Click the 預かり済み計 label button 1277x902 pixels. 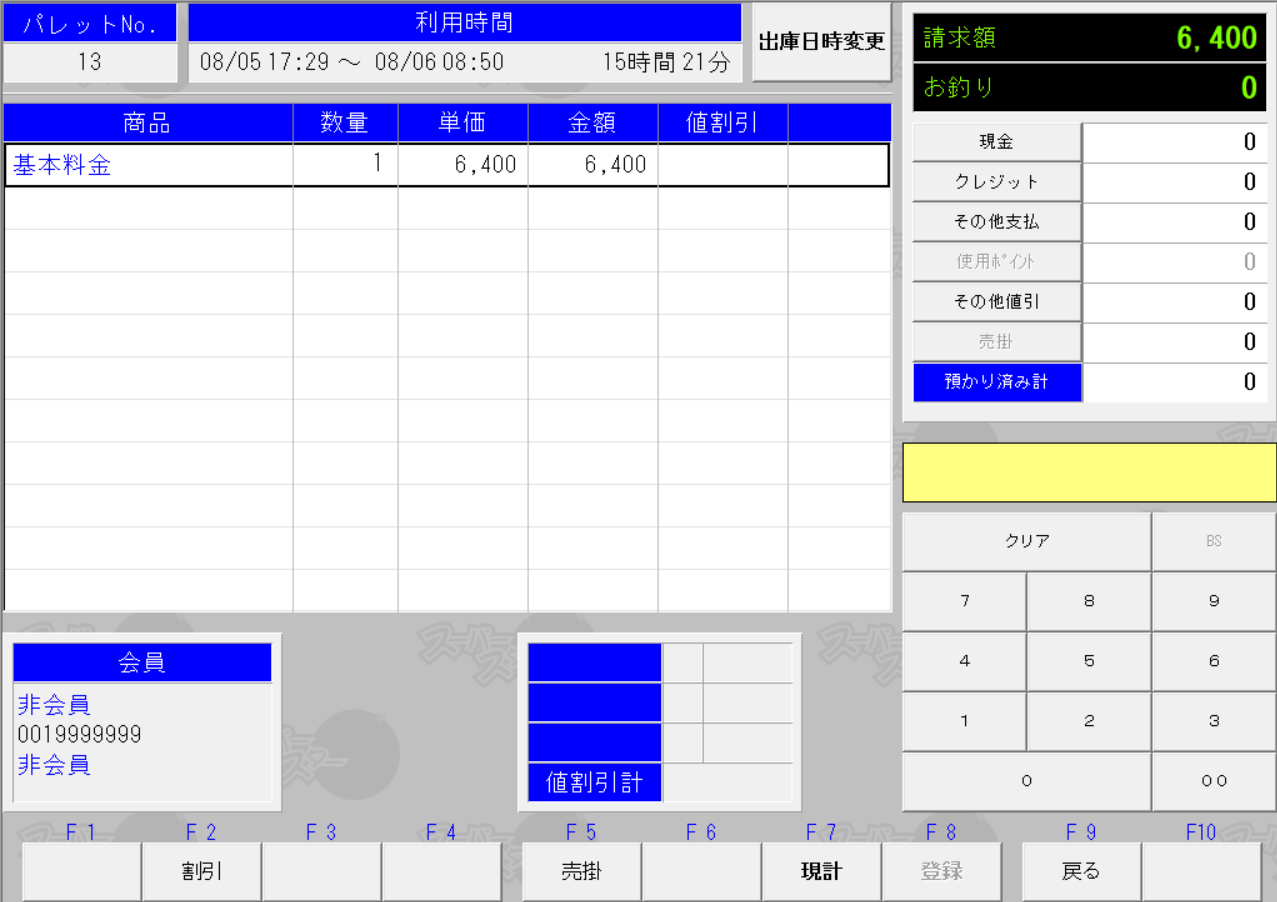click(997, 382)
